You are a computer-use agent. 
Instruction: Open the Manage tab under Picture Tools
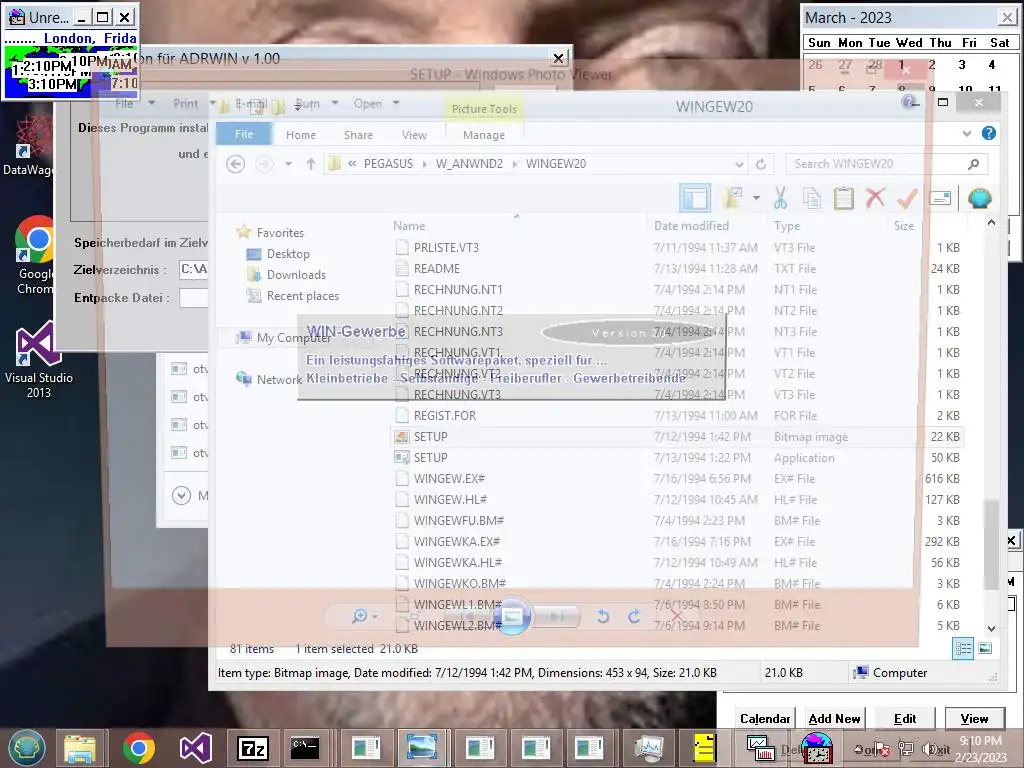coord(484,135)
